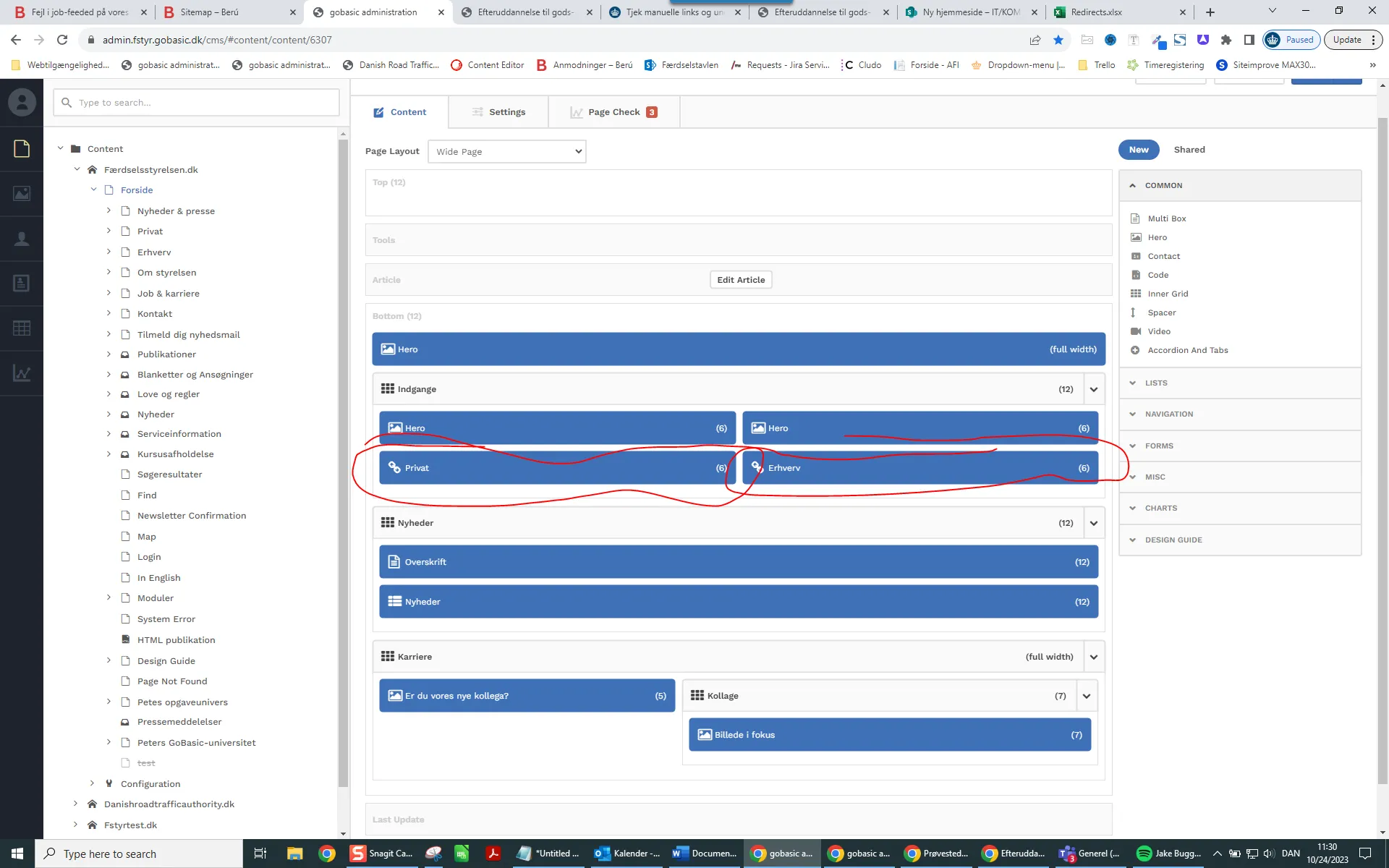
Task: Collapse the Indgange grid section
Action: click(1093, 389)
